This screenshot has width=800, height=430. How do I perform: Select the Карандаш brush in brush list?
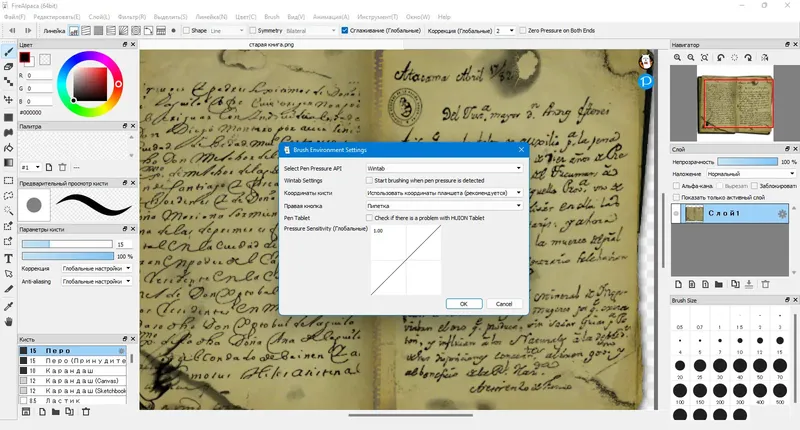(x=72, y=371)
